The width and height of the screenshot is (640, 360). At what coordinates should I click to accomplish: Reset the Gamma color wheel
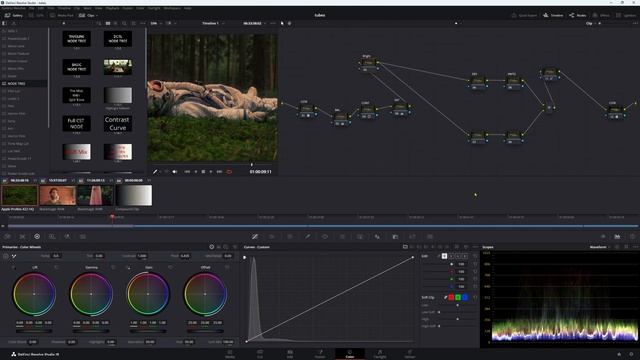[113, 267]
